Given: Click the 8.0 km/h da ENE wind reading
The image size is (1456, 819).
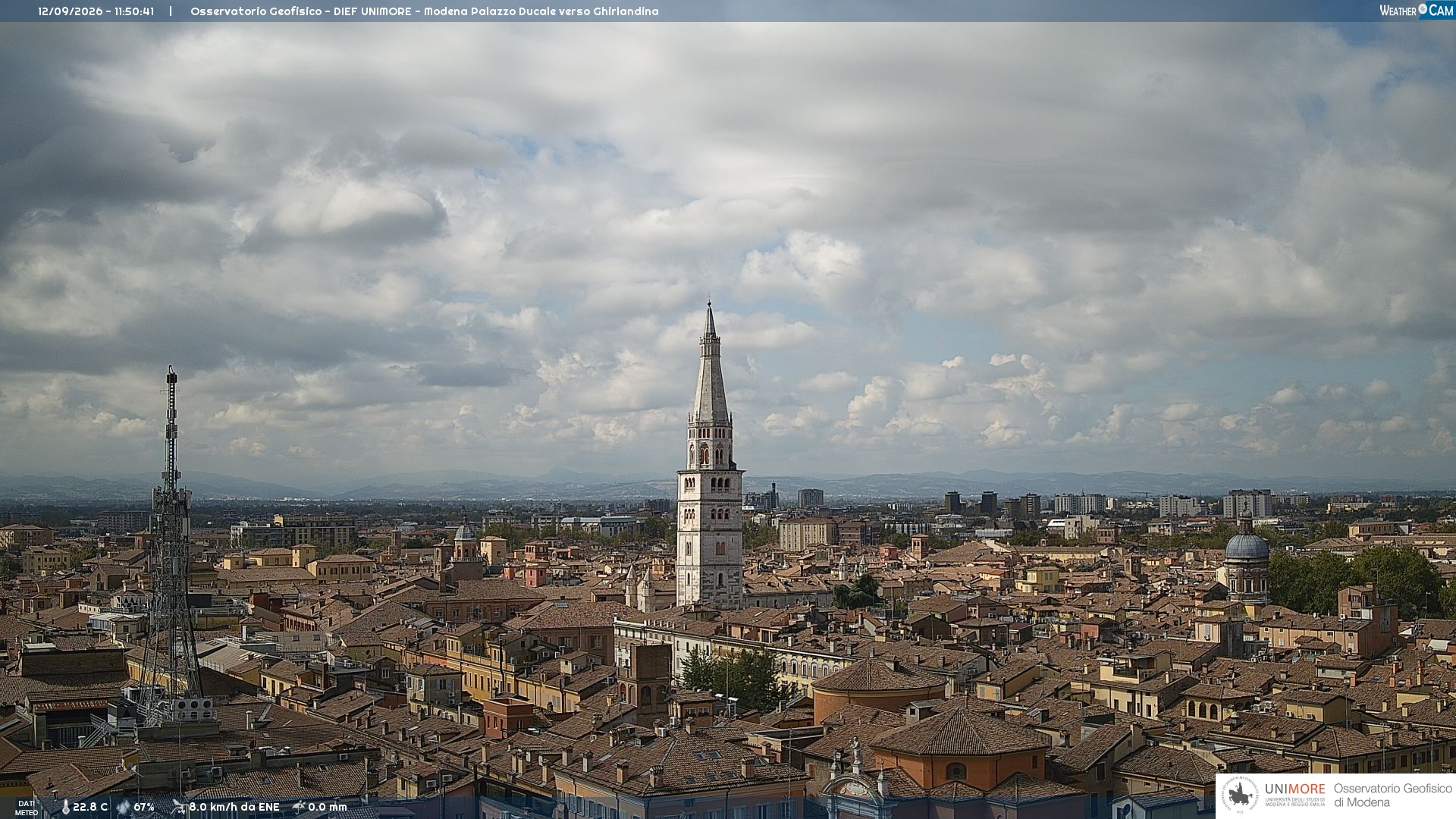Looking at the screenshot, I should 234,808.
